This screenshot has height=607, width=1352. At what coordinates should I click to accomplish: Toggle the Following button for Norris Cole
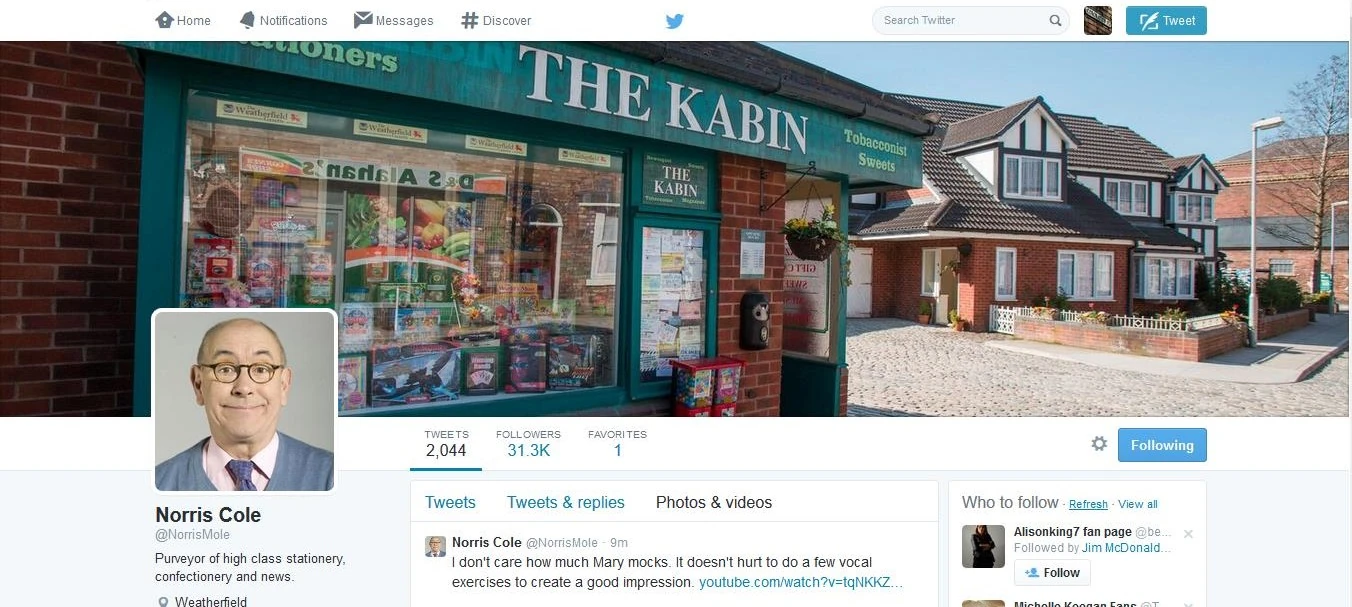(x=1162, y=445)
